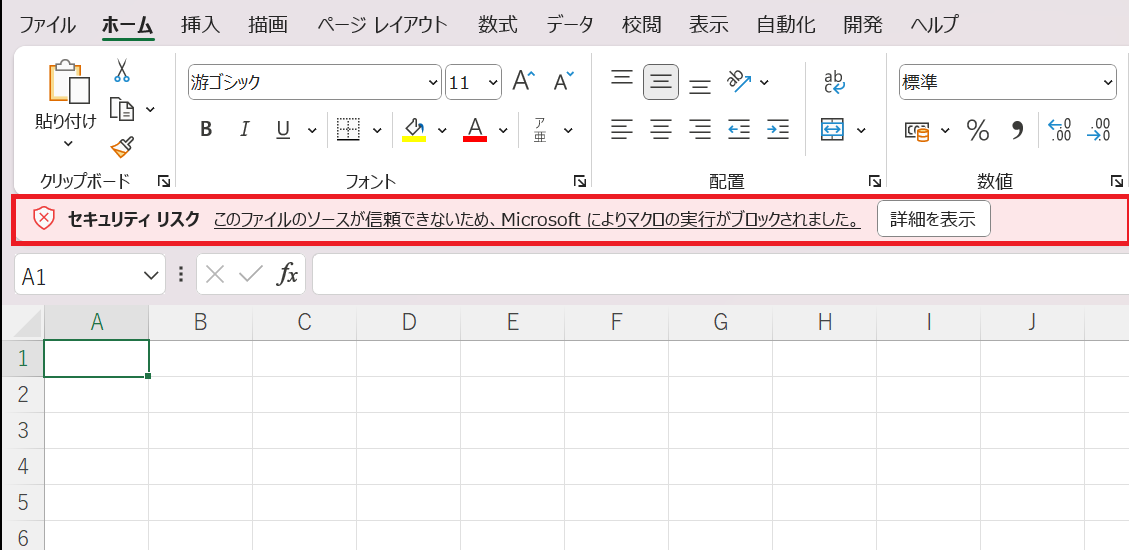The height and width of the screenshot is (550, 1129).
Task: Open the 挿入 ribbon tab
Action: click(200, 25)
